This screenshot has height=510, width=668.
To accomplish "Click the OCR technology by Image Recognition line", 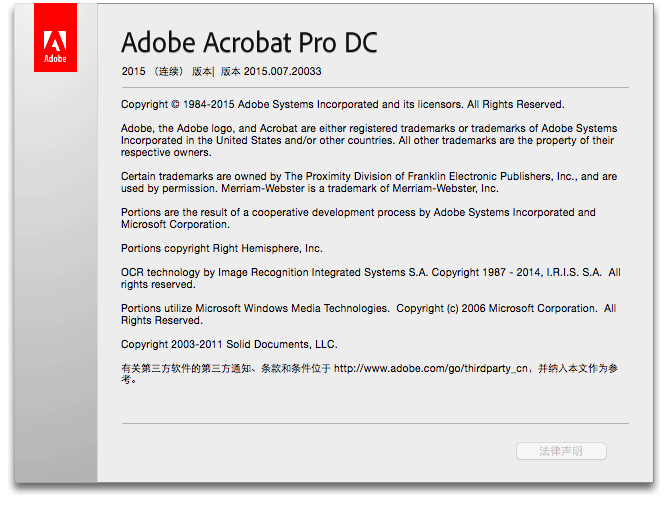I will [x=371, y=272].
